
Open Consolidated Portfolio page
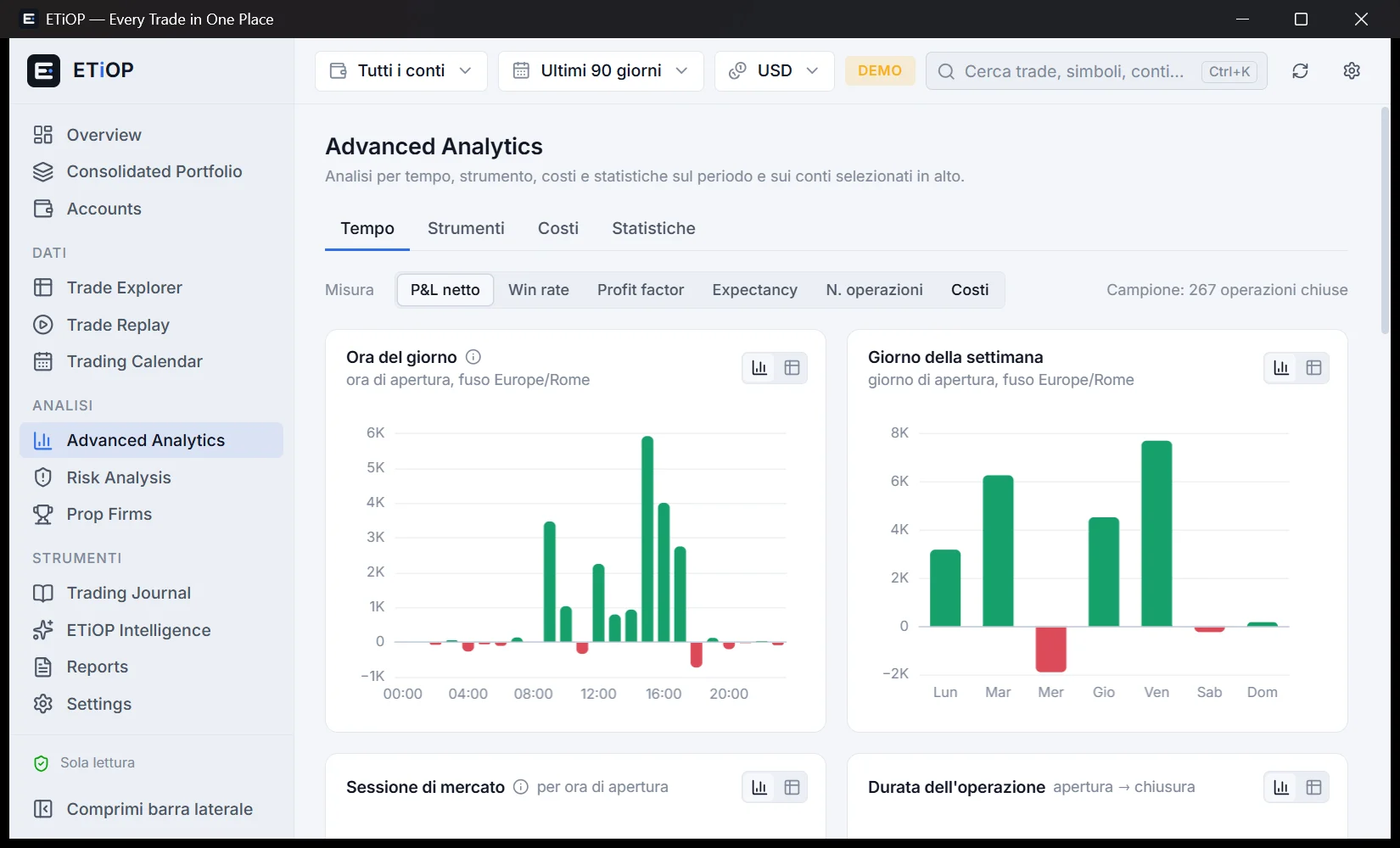(x=151, y=171)
